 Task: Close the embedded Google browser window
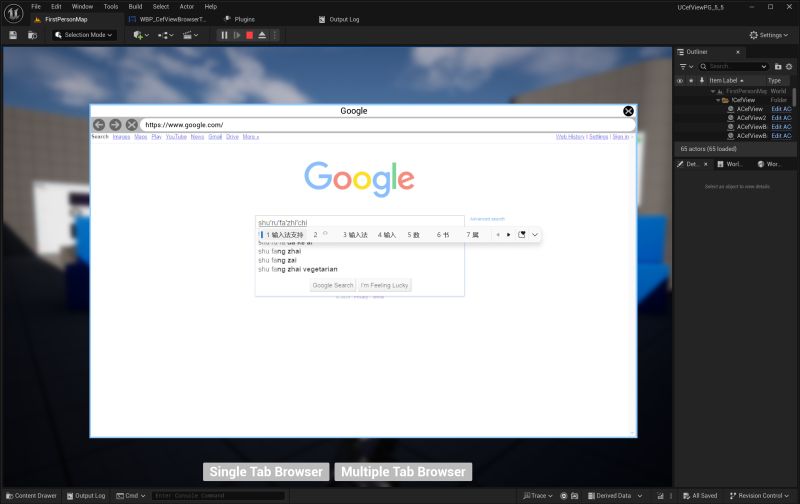point(629,111)
